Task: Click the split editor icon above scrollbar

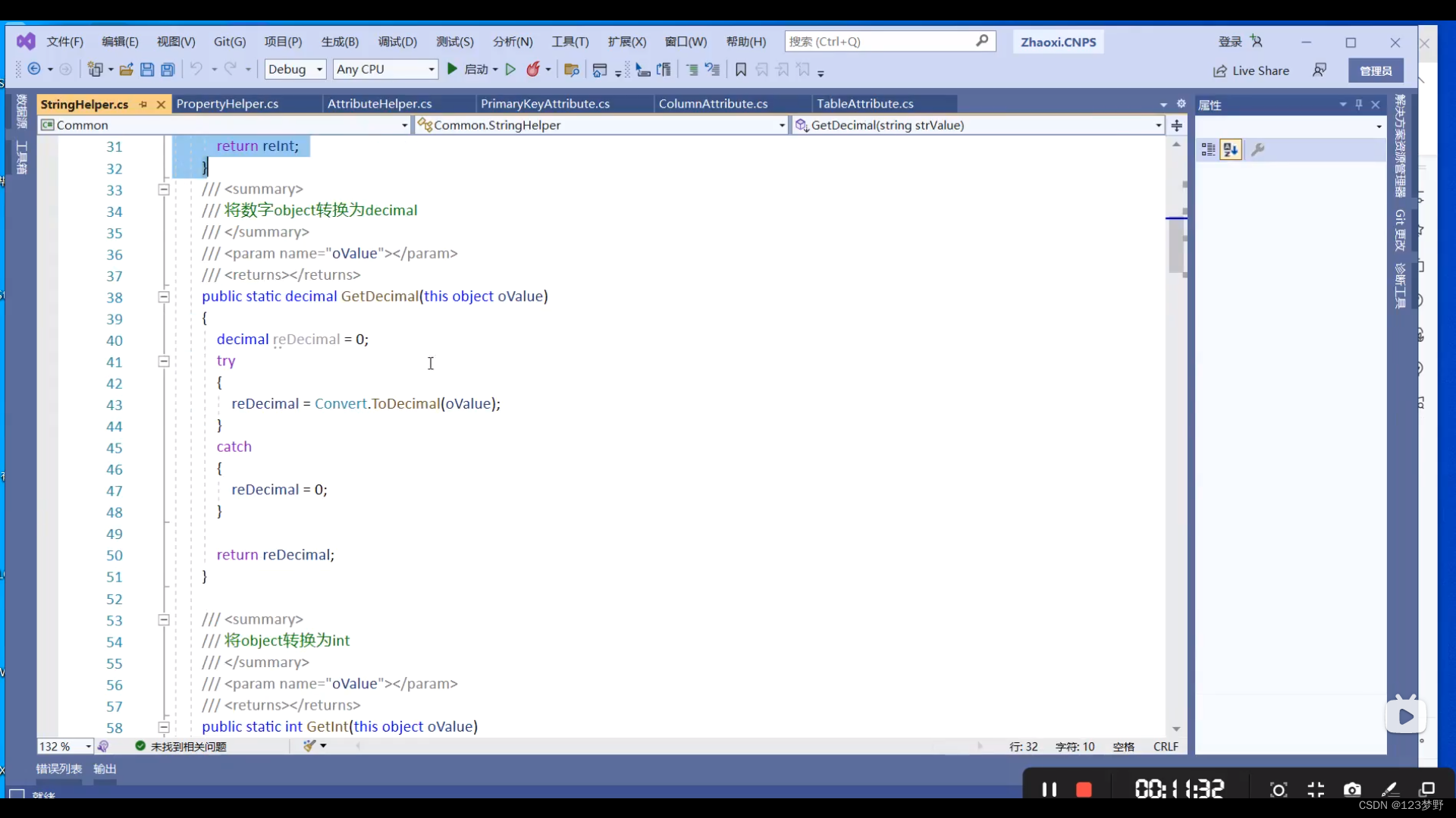Action: (x=1177, y=126)
